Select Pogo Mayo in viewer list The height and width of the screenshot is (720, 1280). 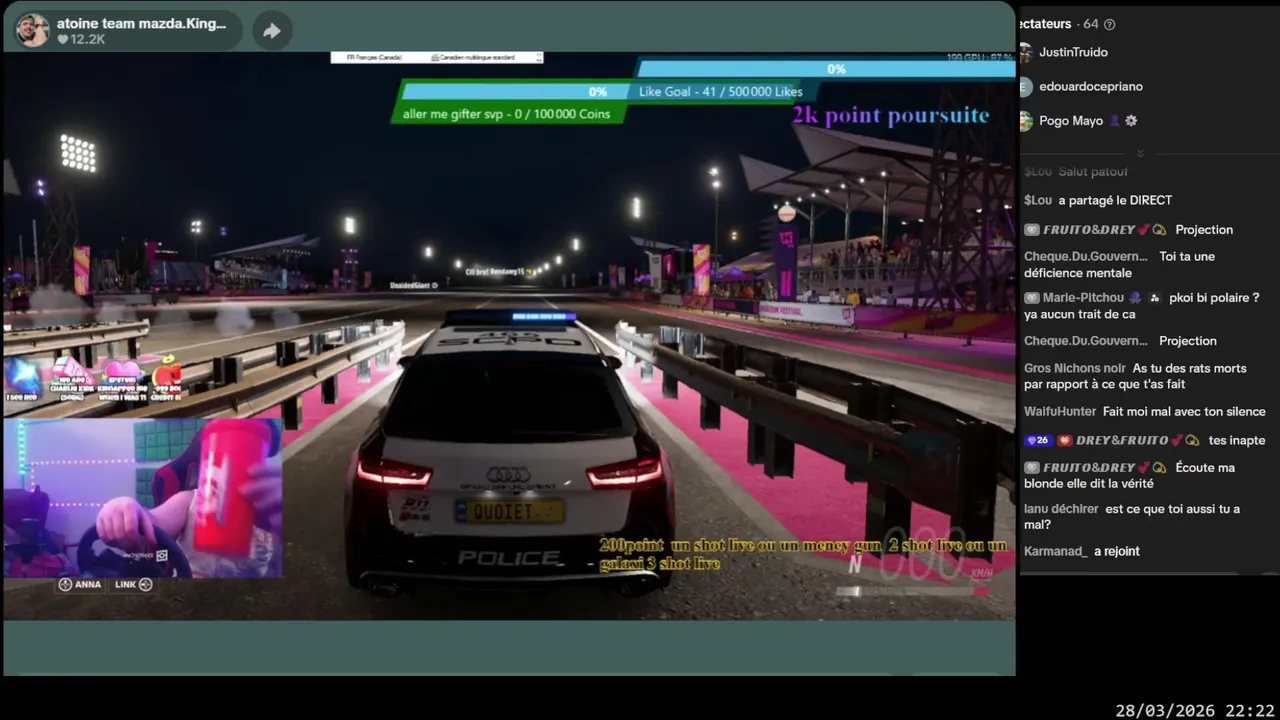point(1071,121)
